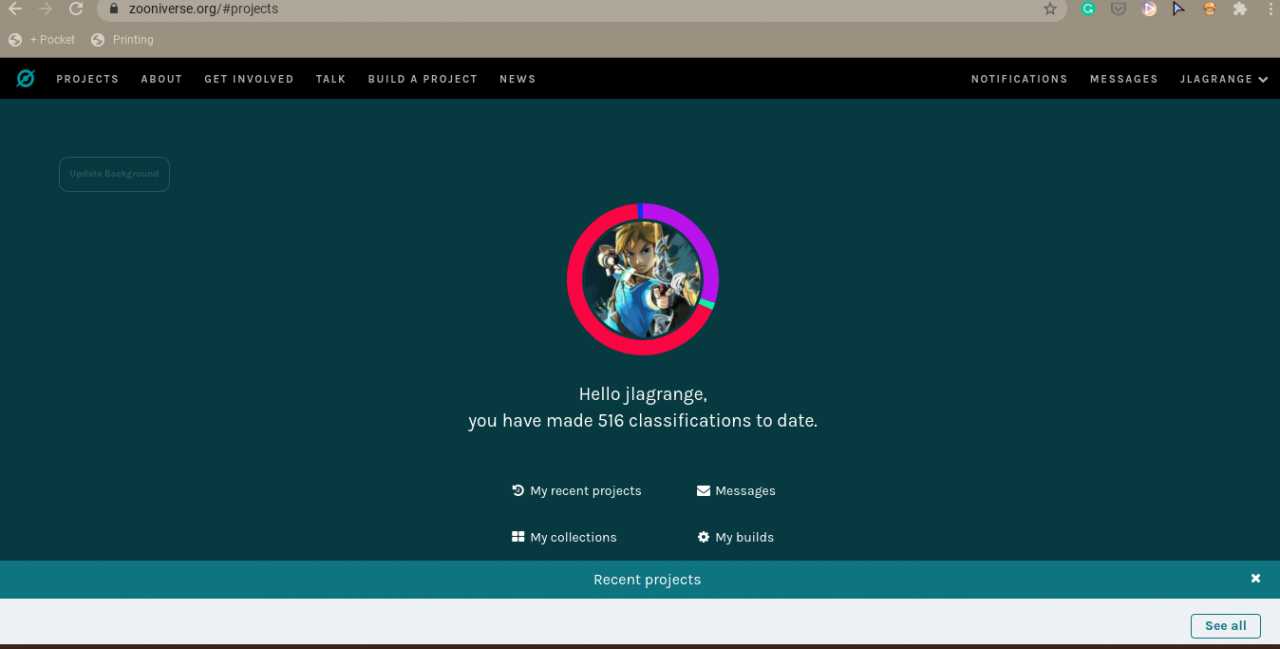Click the gear icon beside My builds
Viewport: 1280px width, 649px height.
[x=704, y=537]
